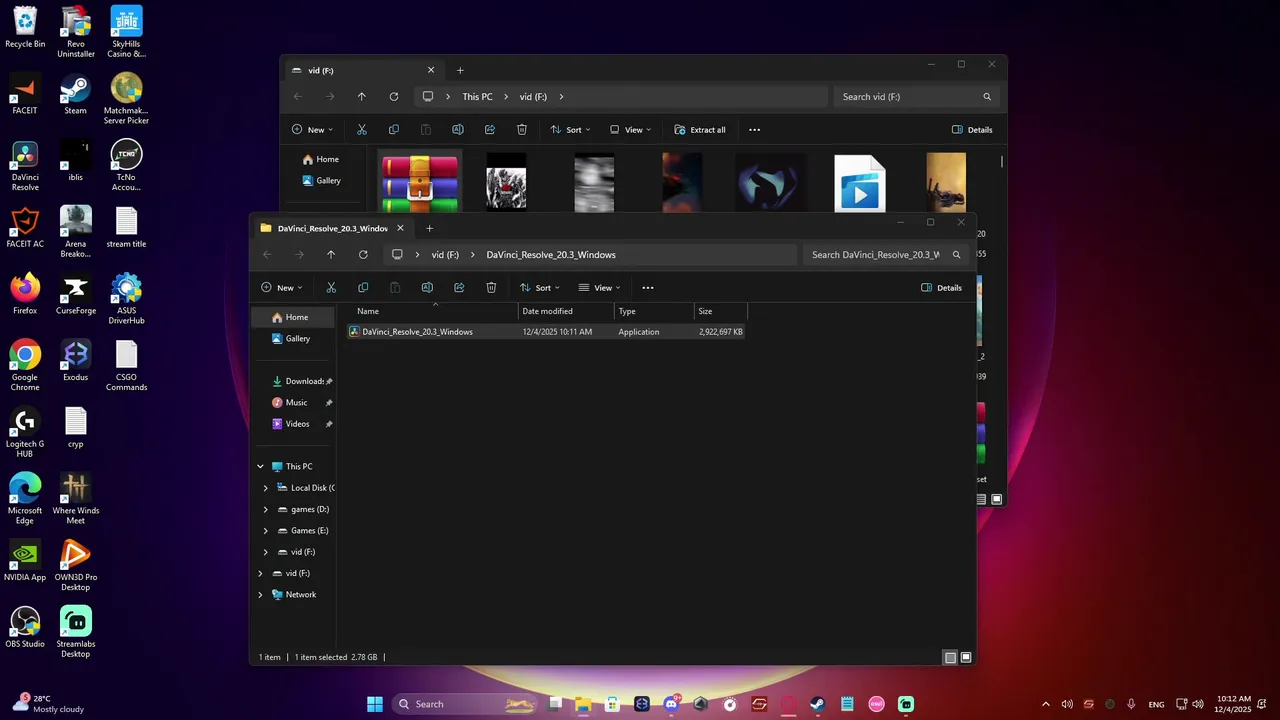Expand Local Disk (C:) tree node
The height and width of the screenshot is (720, 1280).
tap(266, 488)
